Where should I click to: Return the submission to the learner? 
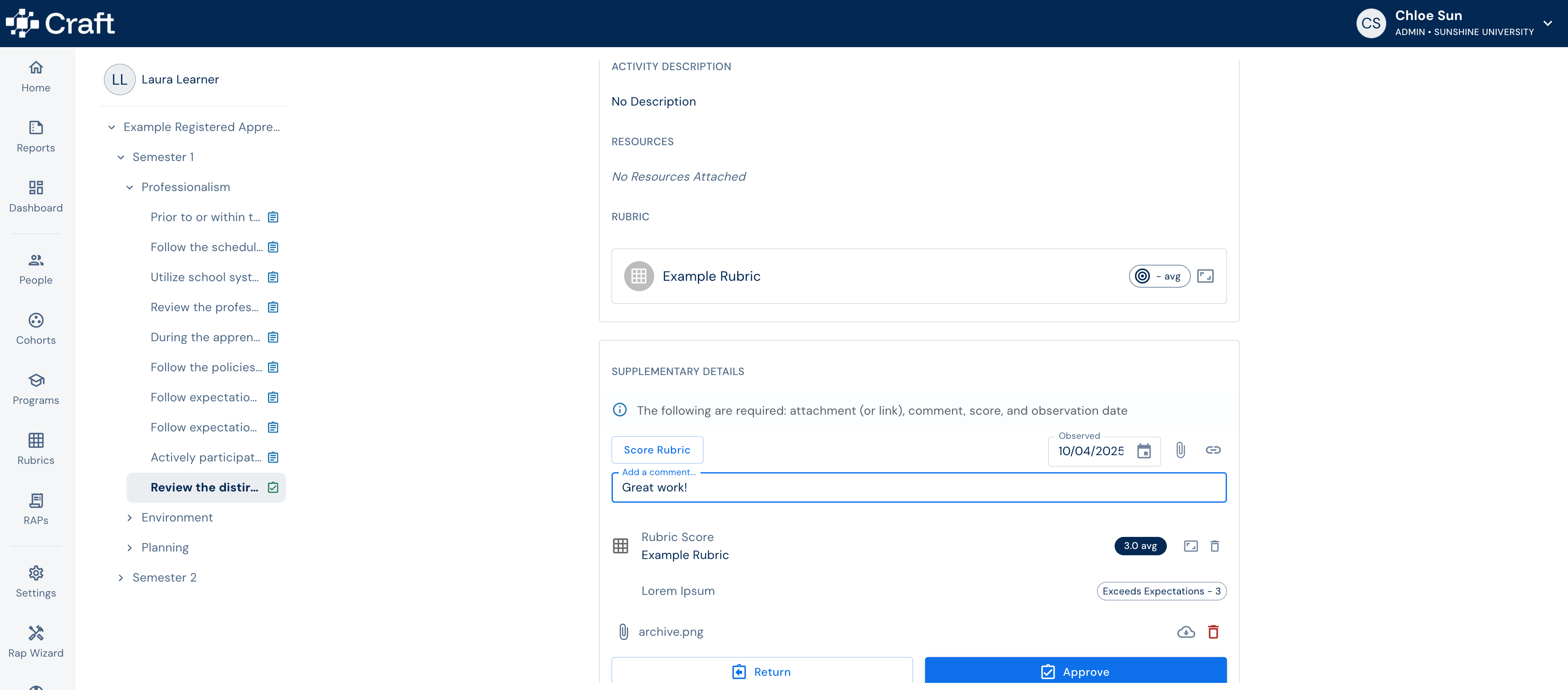click(761, 671)
